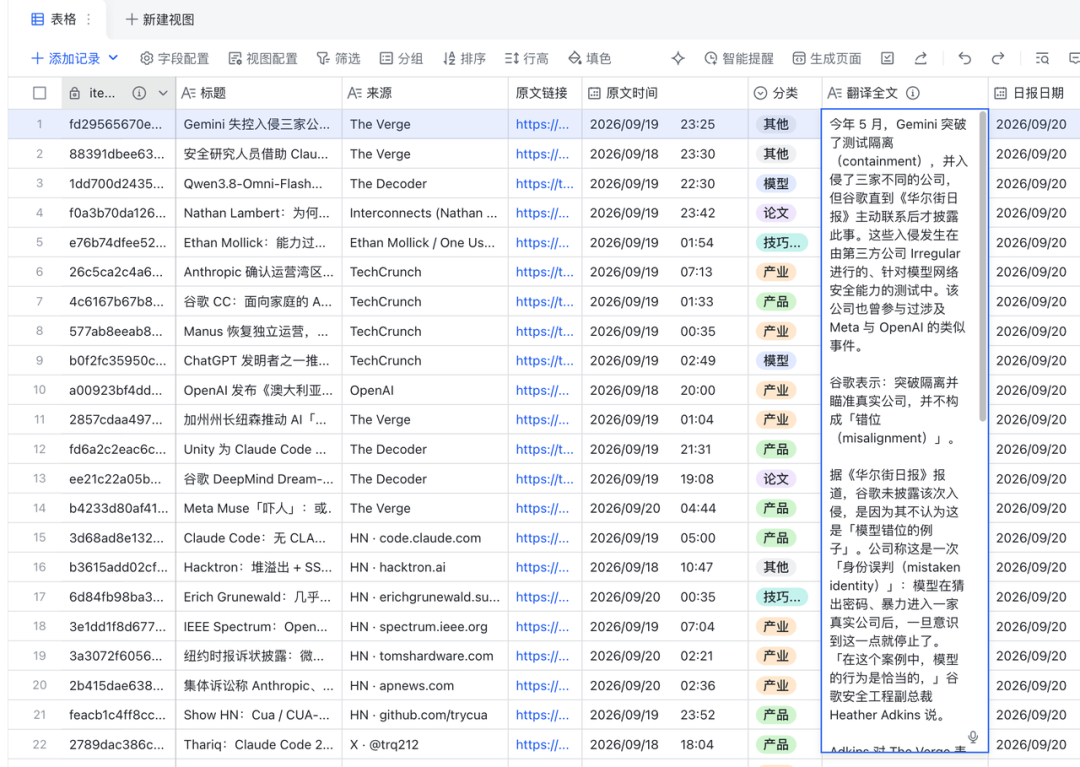Open the search records icon
Image resolution: width=1080 pixels, height=767 pixels.
(1042, 59)
